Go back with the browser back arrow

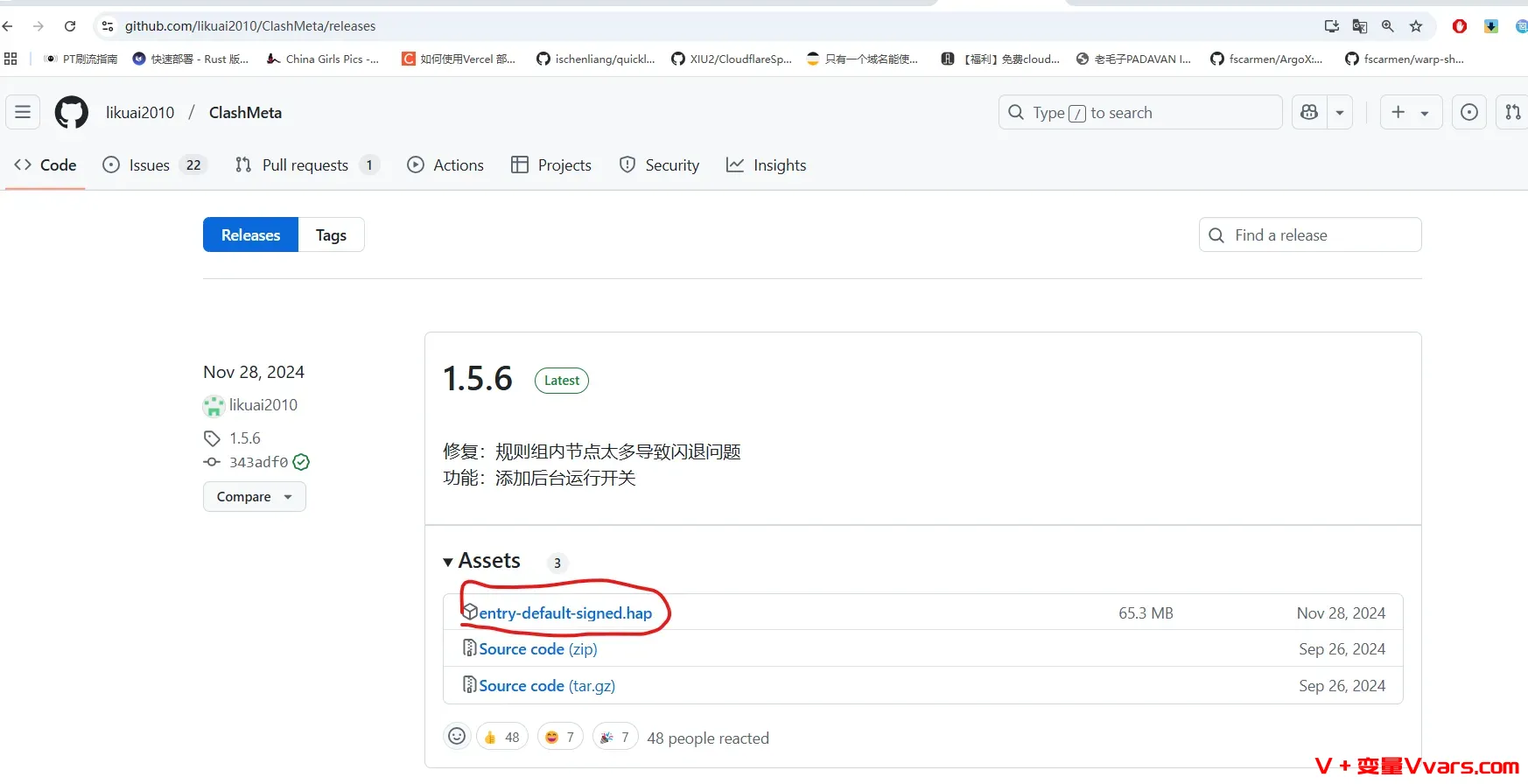pos(8,26)
